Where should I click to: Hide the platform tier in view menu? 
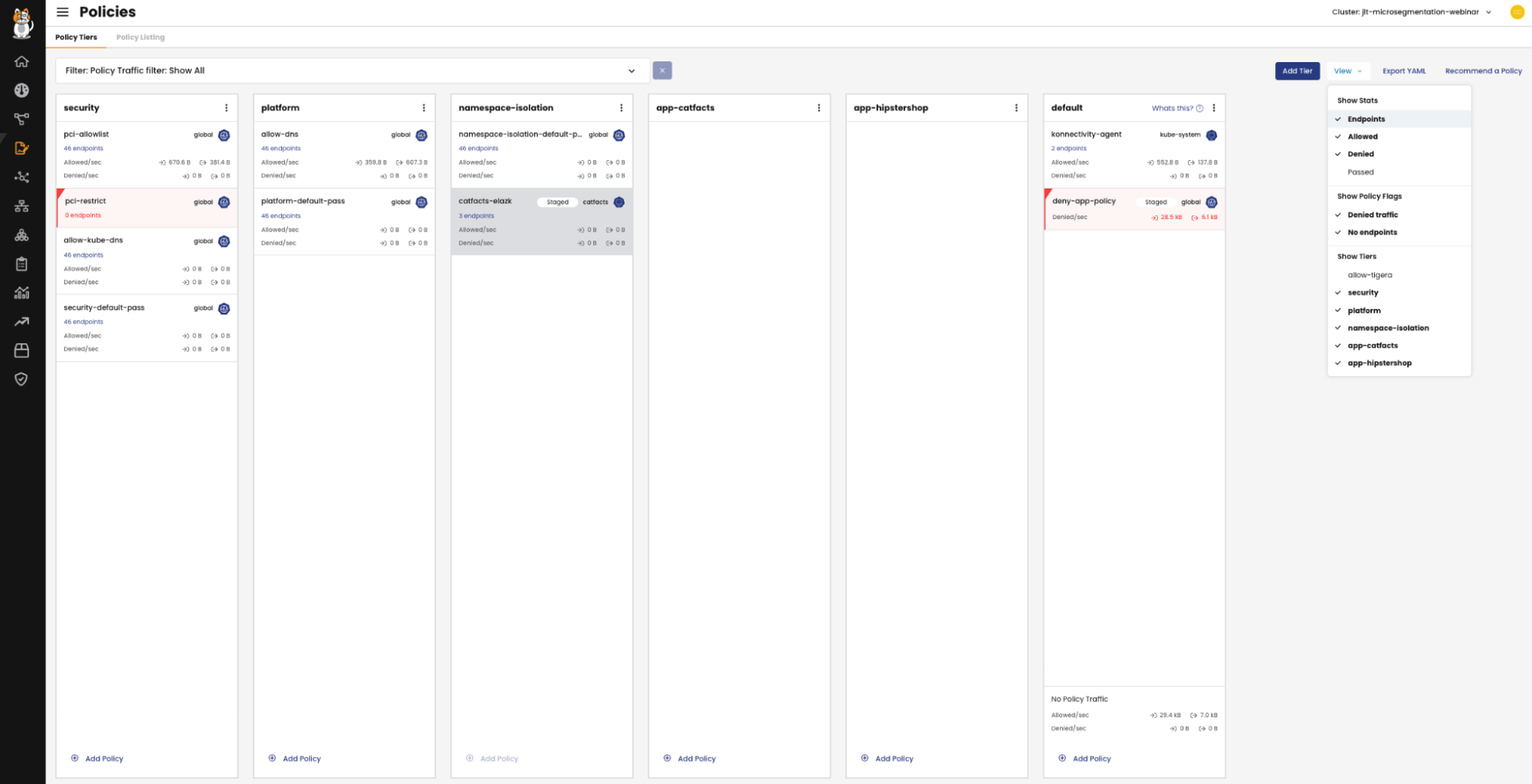pyautogui.click(x=1399, y=310)
